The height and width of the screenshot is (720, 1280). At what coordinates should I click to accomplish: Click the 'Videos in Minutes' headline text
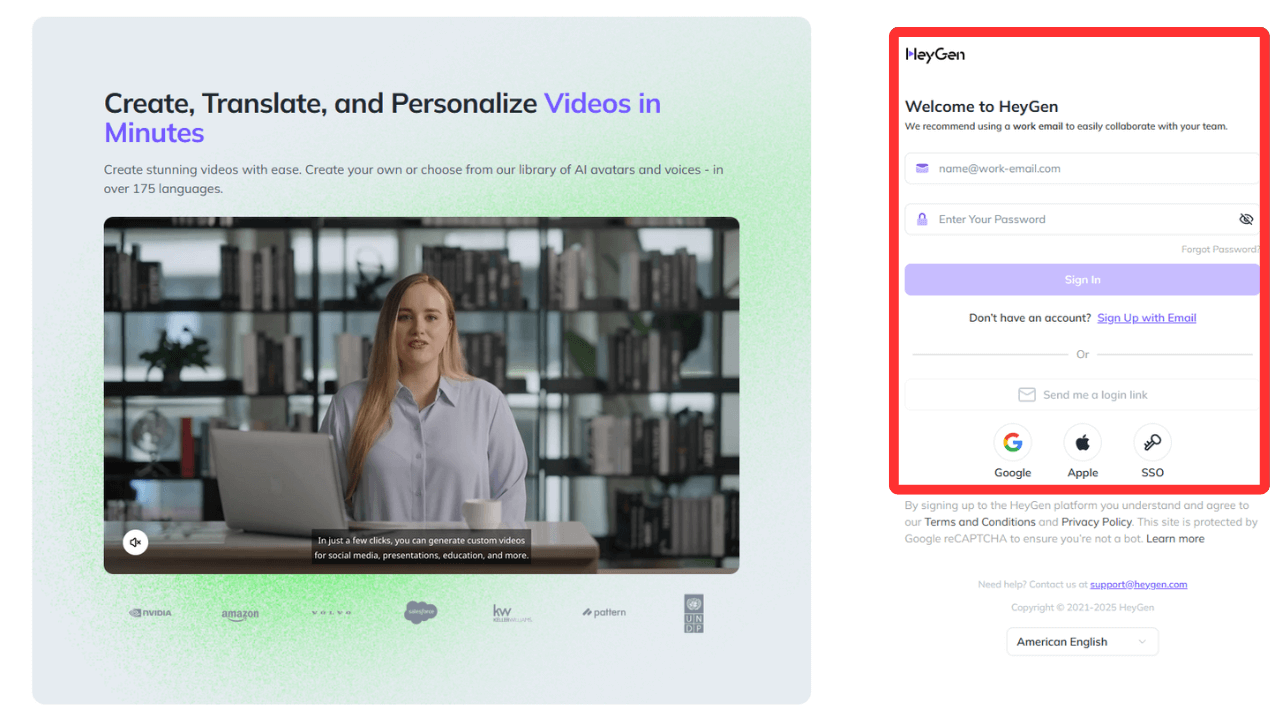(x=382, y=118)
